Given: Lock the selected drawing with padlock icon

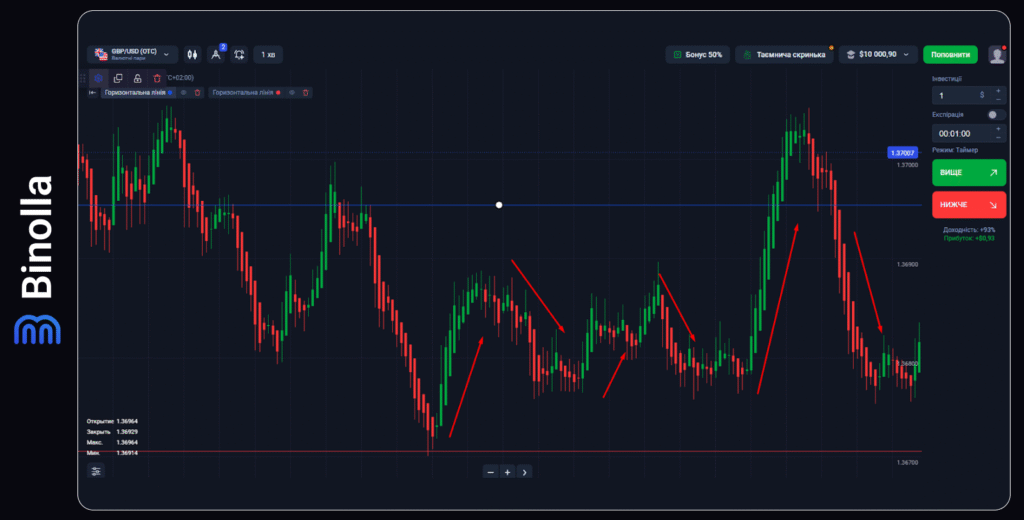Looking at the screenshot, I should tap(137, 78).
